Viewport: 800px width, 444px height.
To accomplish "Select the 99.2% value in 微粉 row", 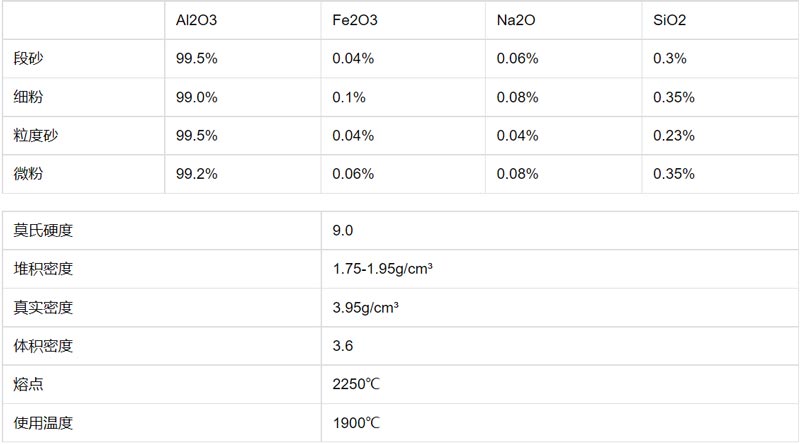I will (x=196, y=174).
